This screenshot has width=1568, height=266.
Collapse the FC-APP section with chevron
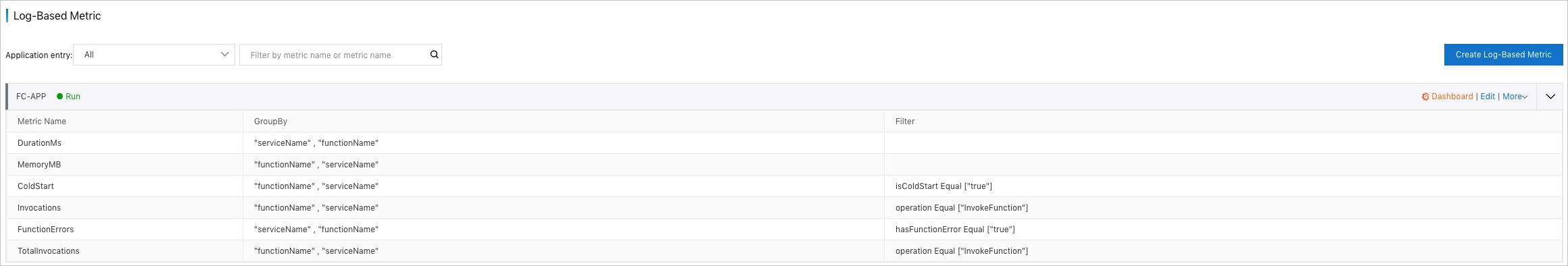point(1550,97)
